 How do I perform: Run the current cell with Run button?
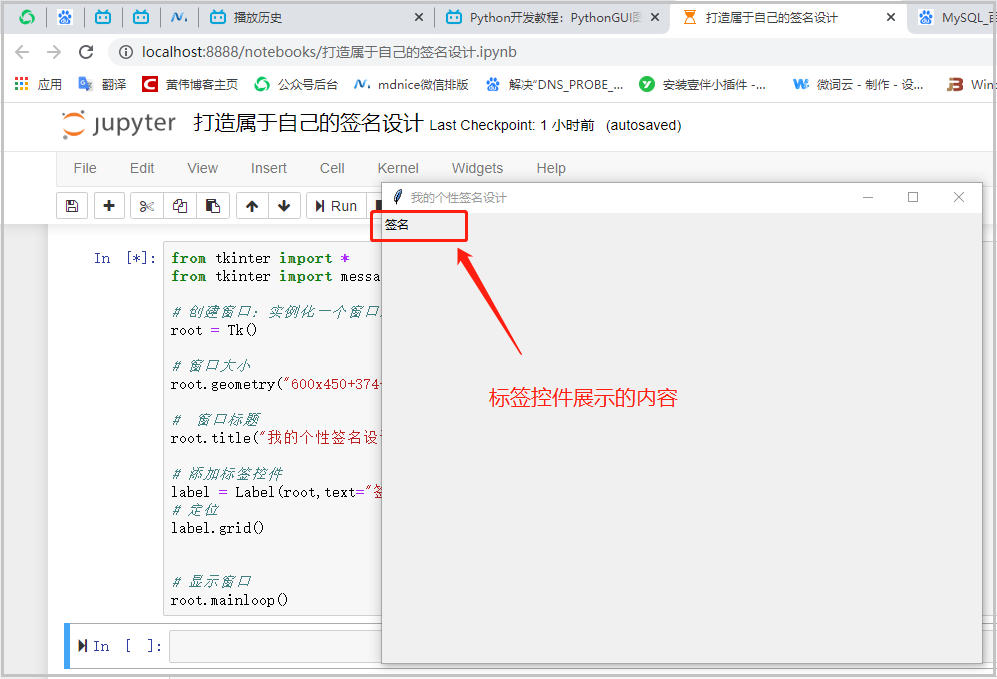point(337,205)
